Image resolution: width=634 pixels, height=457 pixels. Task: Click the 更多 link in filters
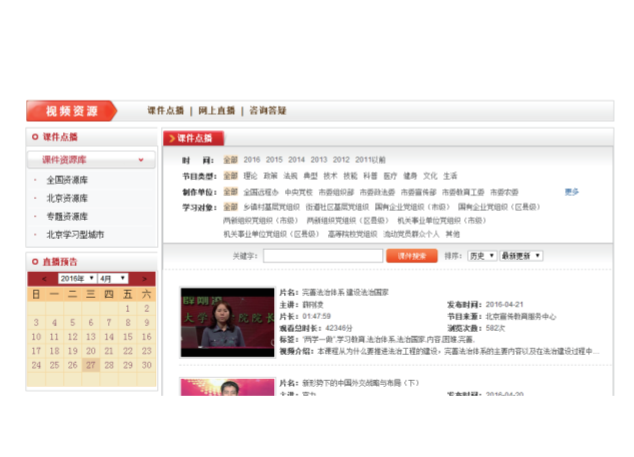572,192
